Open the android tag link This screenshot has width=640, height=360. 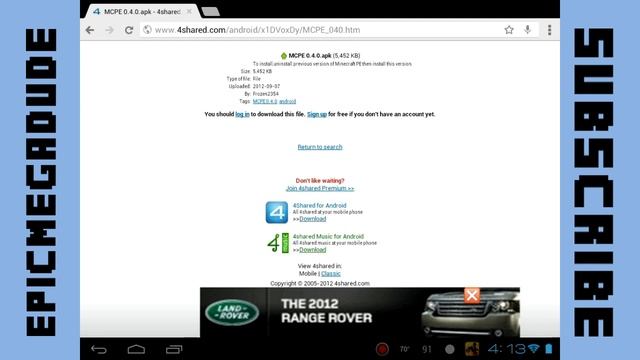point(287,101)
